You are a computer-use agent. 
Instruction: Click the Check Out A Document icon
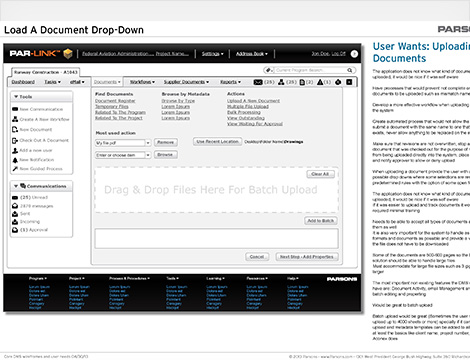[15, 140]
